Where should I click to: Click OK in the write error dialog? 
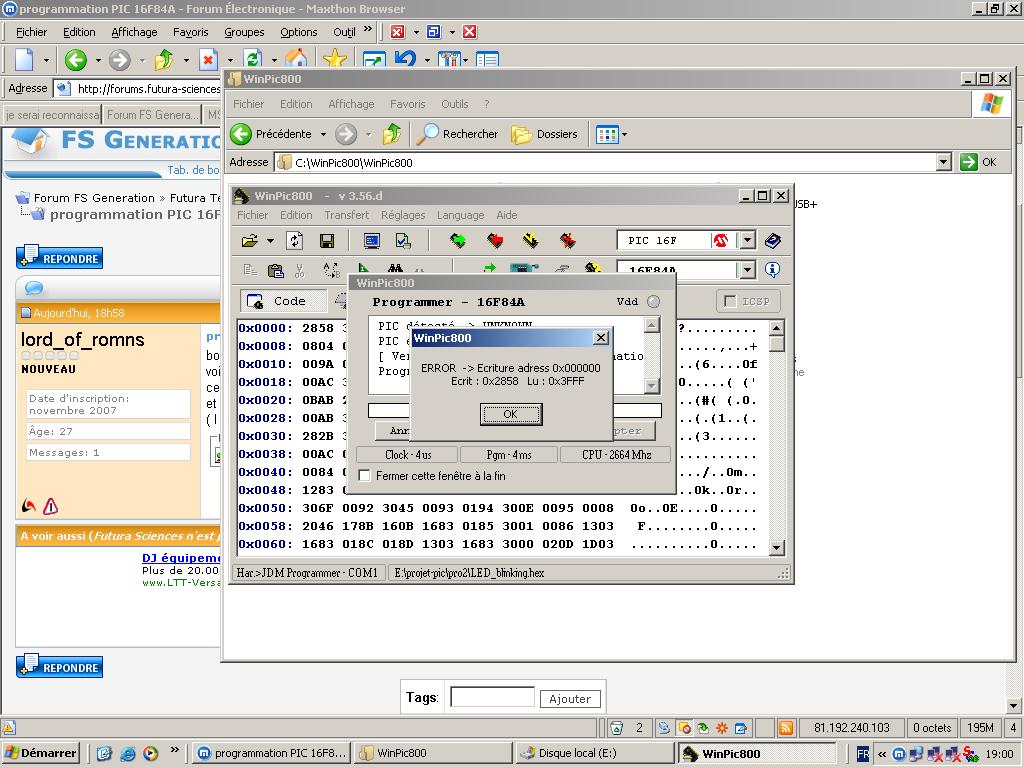511,414
